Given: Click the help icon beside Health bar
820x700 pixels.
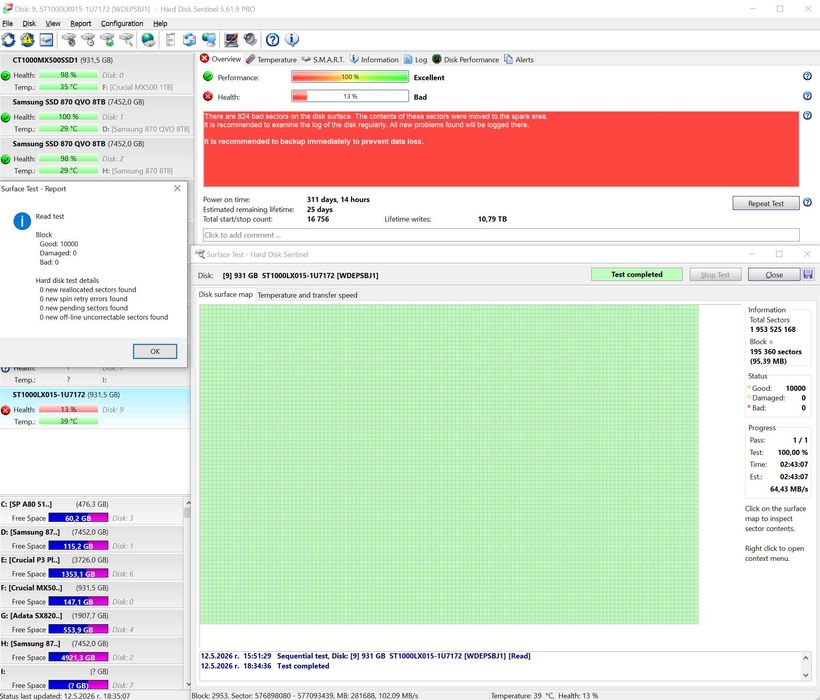Looking at the screenshot, I should (807, 96).
